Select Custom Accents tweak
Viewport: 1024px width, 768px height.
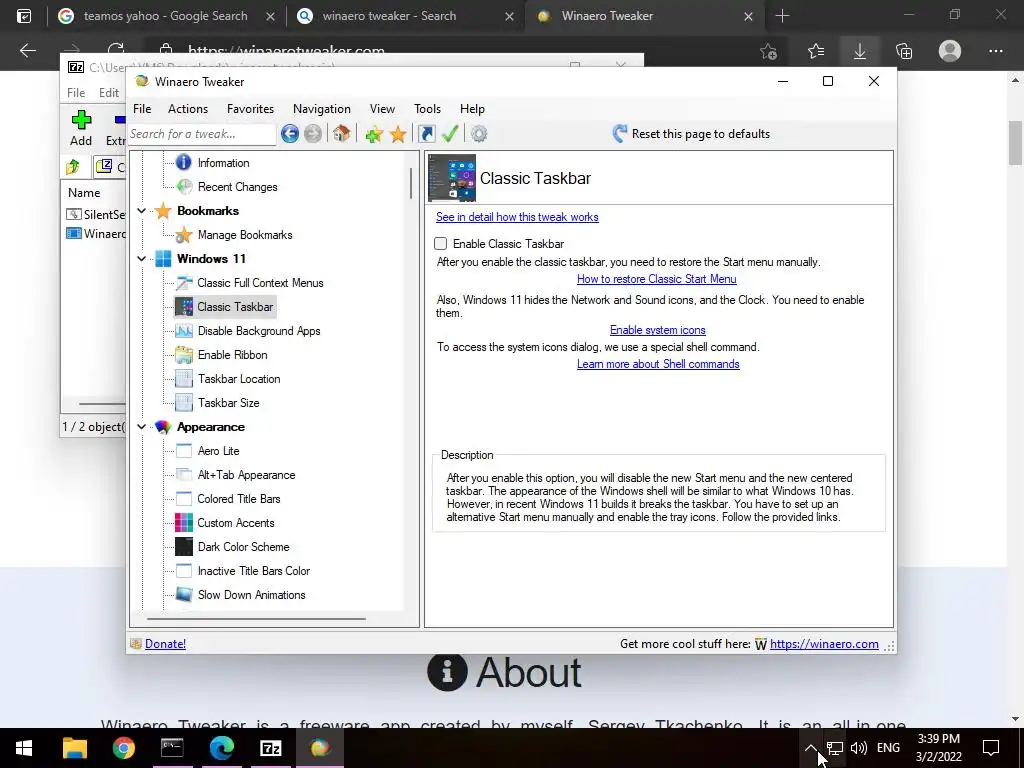click(235, 523)
